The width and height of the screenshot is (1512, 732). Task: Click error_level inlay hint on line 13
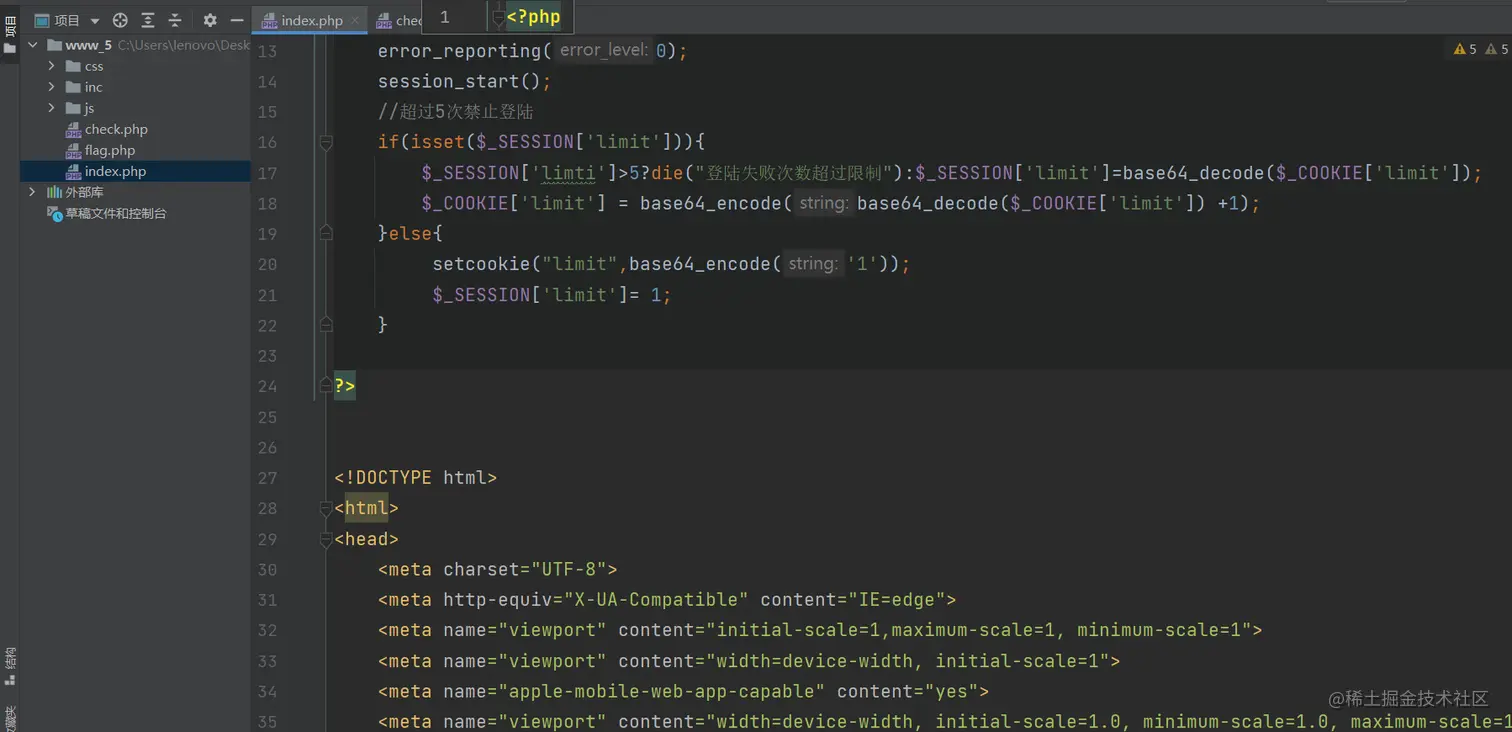click(x=603, y=51)
